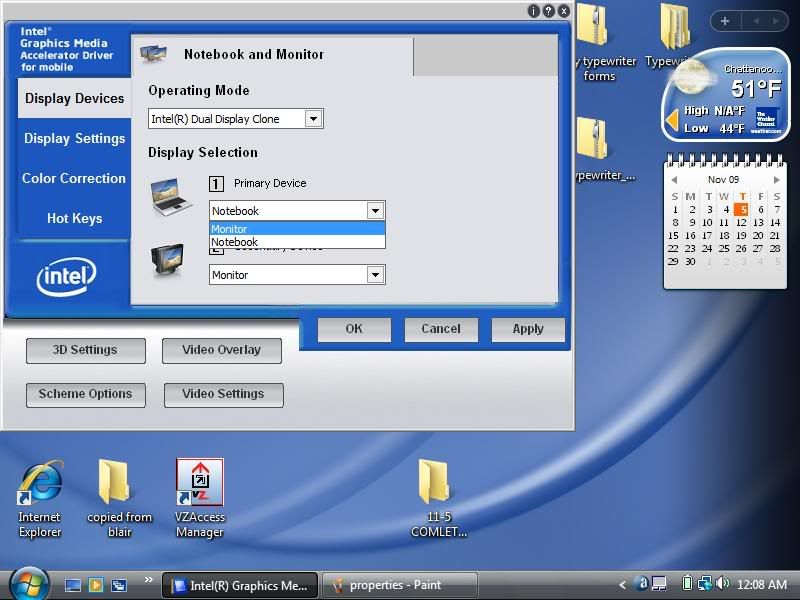Open Scheme Options
The image size is (800, 600).
coord(86,395)
